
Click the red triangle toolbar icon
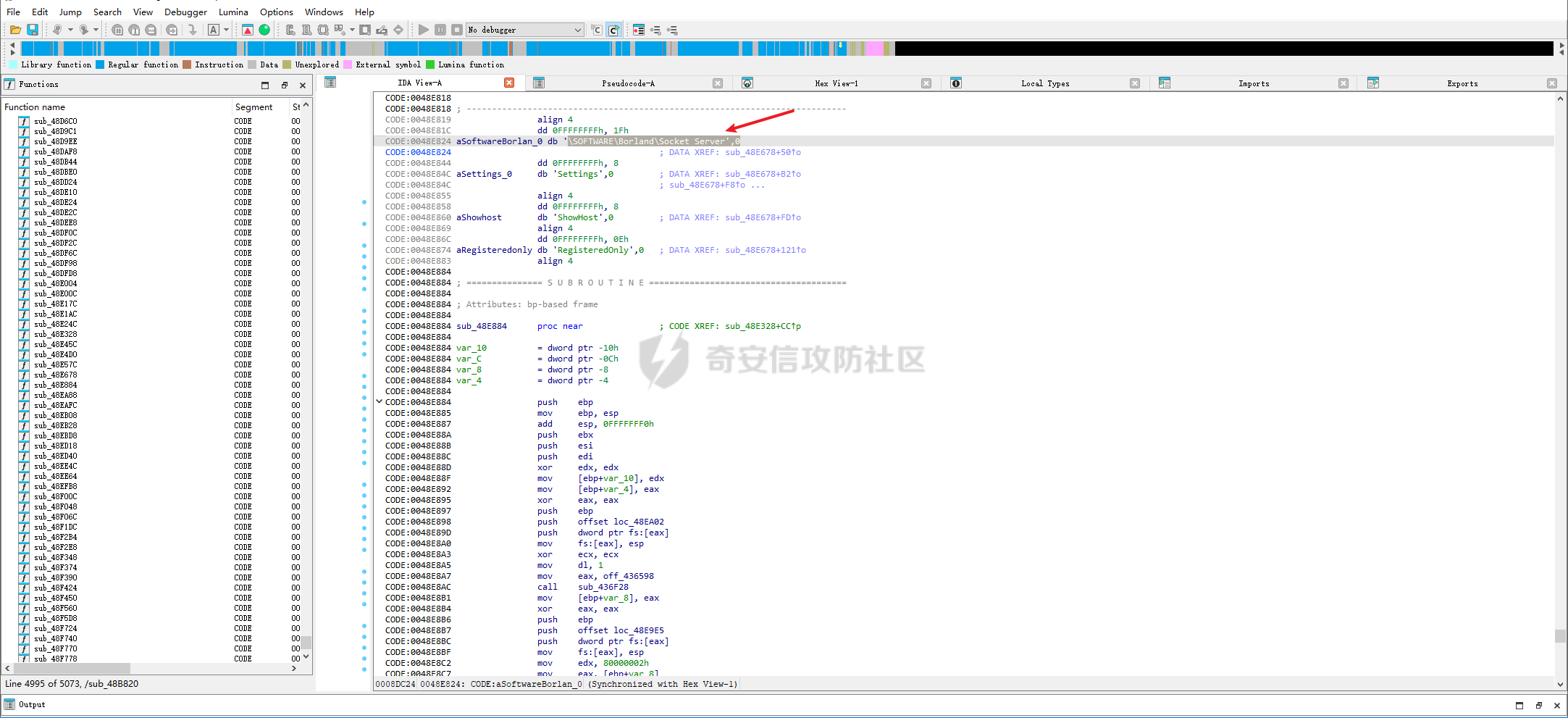click(248, 30)
